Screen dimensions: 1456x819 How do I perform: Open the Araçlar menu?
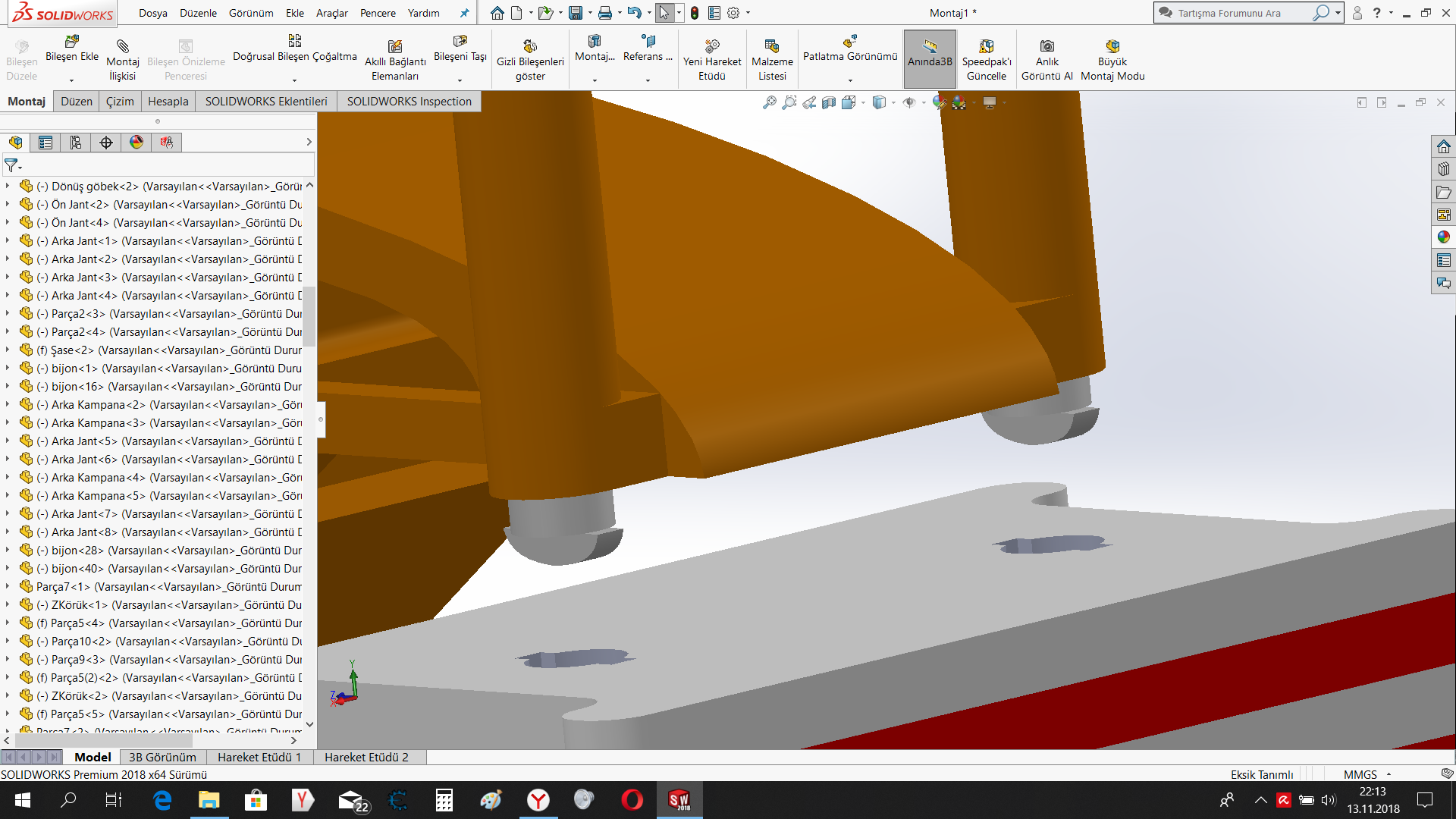click(x=331, y=13)
